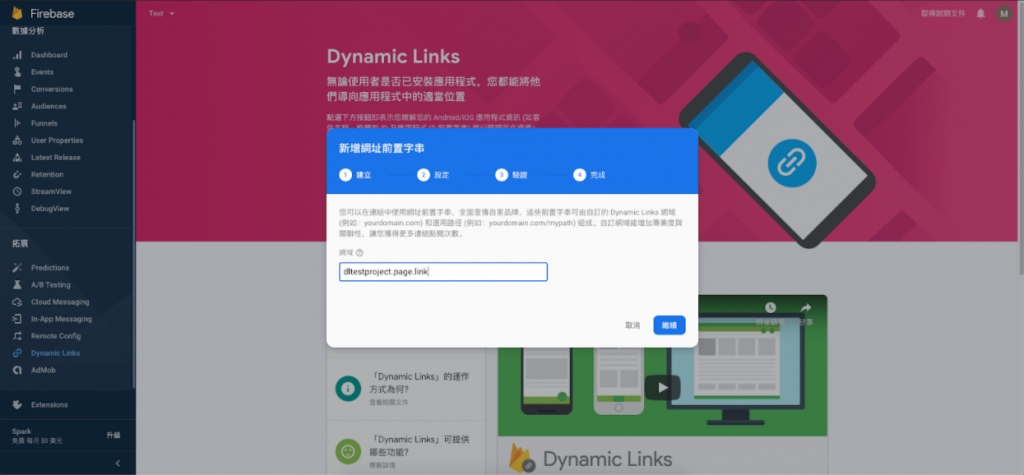Click the StreamView clock icon
The image size is (1024, 475).
pyautogui.click(x=18, y=191)
